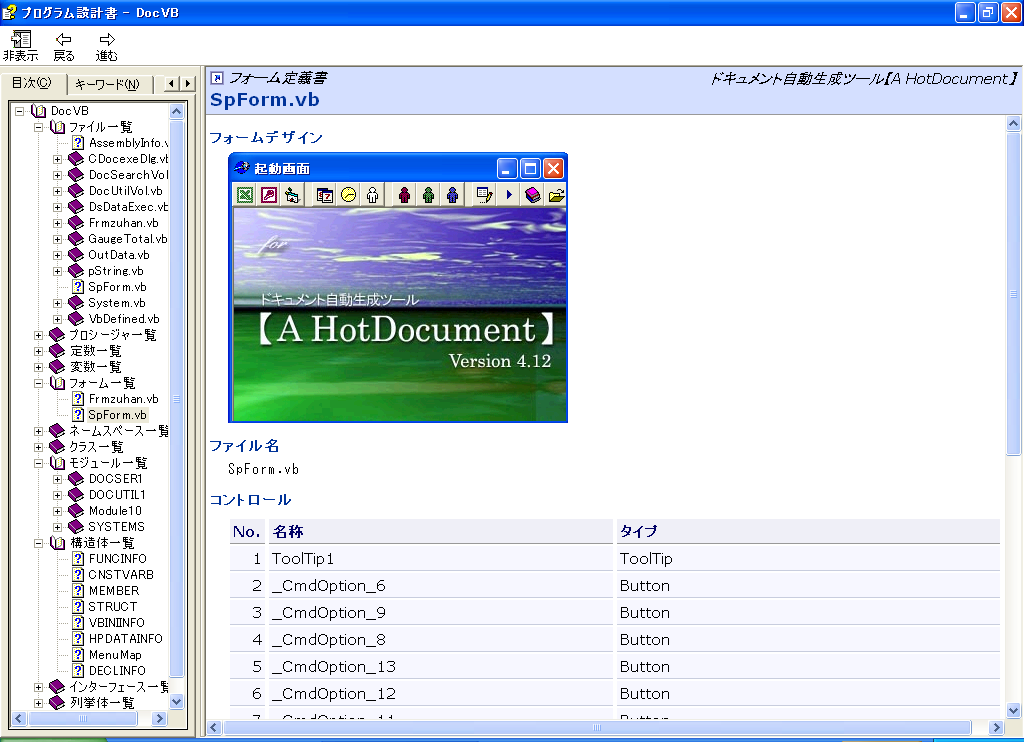
Task: Open the DECLINFO structure topic
Action: click(118, 671)
